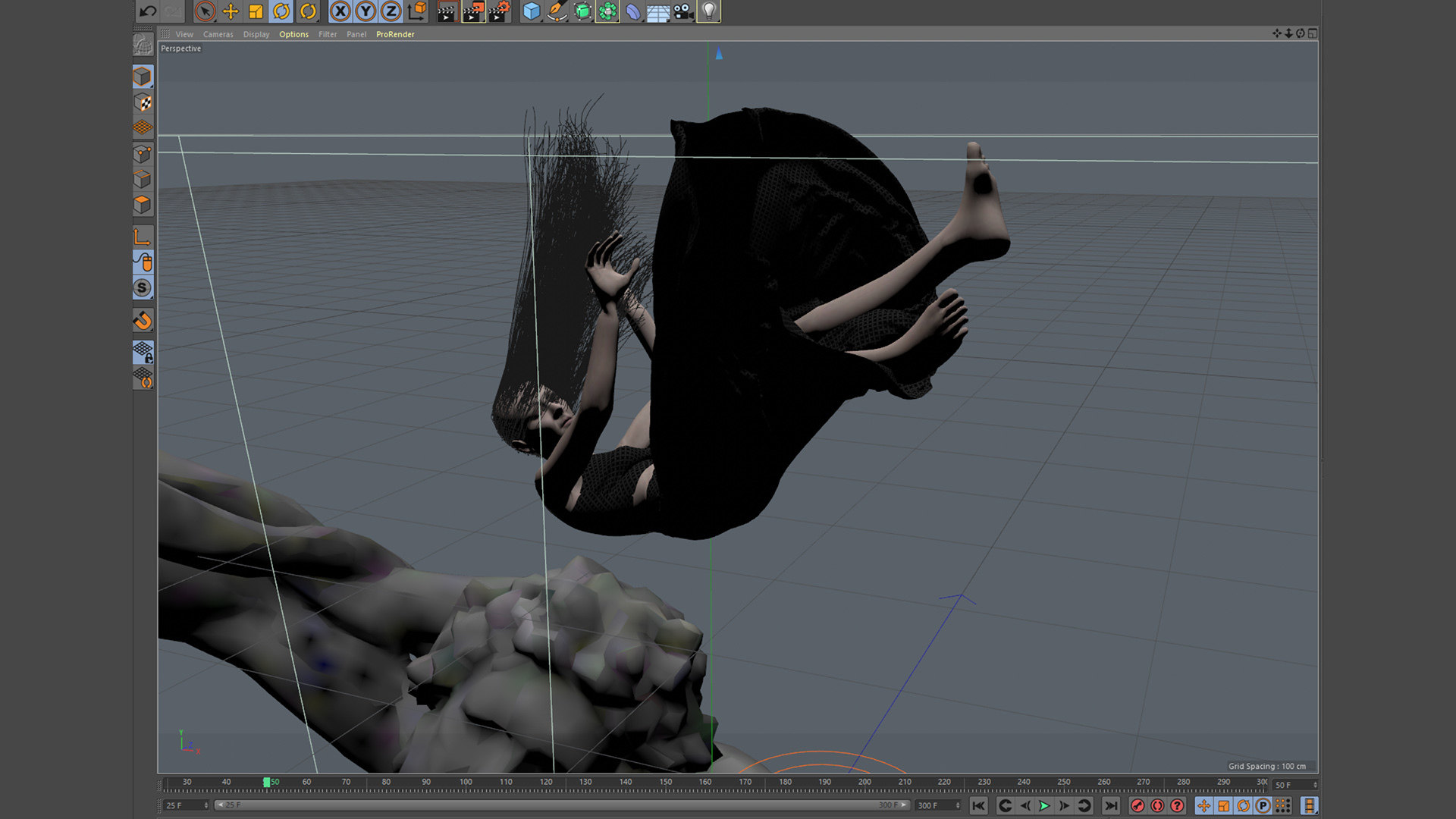Toggle Z-axis lock button
Viewport: 1456px width, 819px height.
click(x=391, y=11)
